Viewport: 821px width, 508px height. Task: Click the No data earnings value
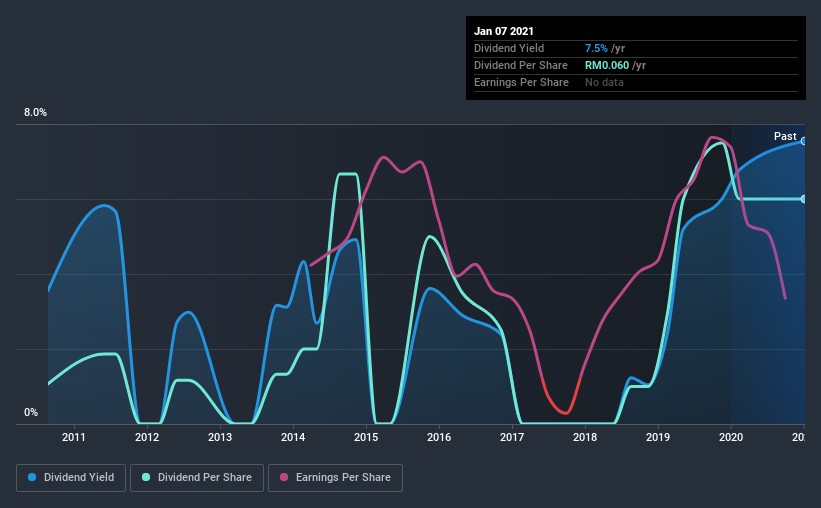tap(604, 82)
